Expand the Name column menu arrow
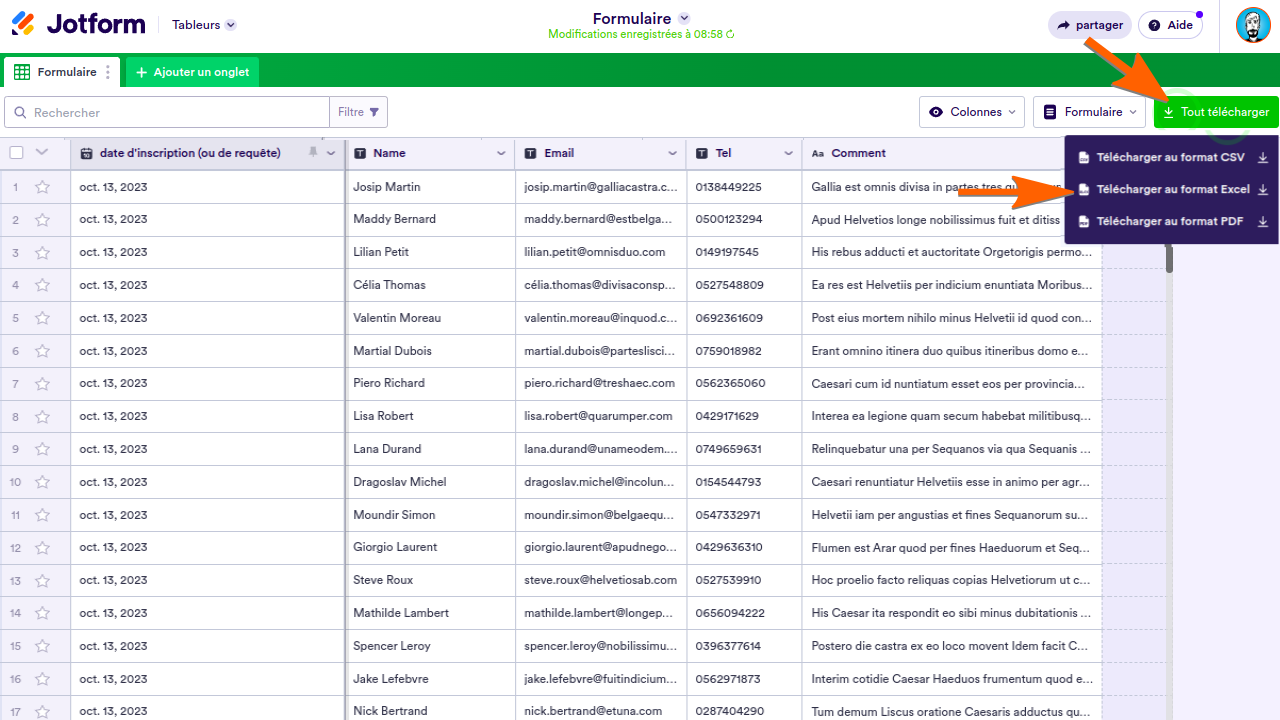Screen dimensions: 1280x720 tap(501, 153)
